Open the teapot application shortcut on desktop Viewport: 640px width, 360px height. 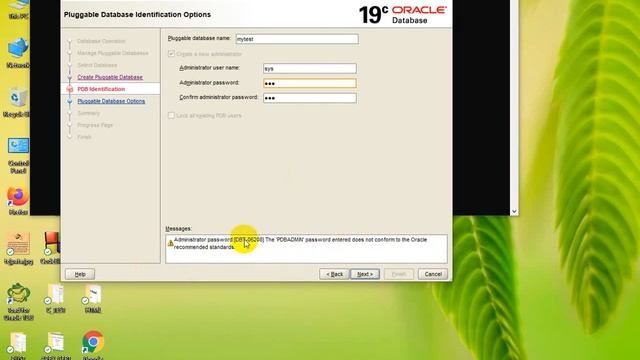point(18,301)
